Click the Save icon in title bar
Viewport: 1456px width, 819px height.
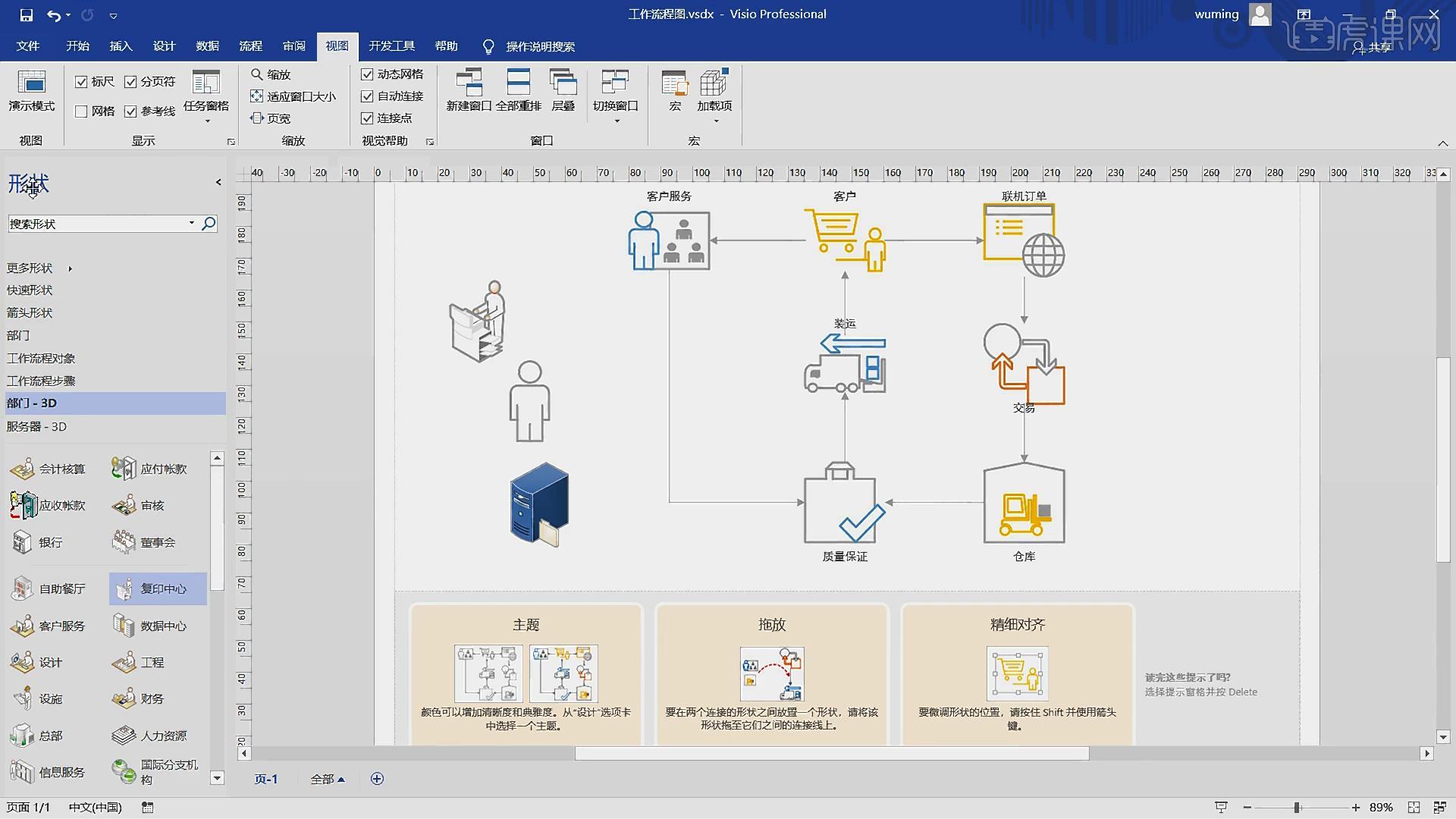coord(27,14)
